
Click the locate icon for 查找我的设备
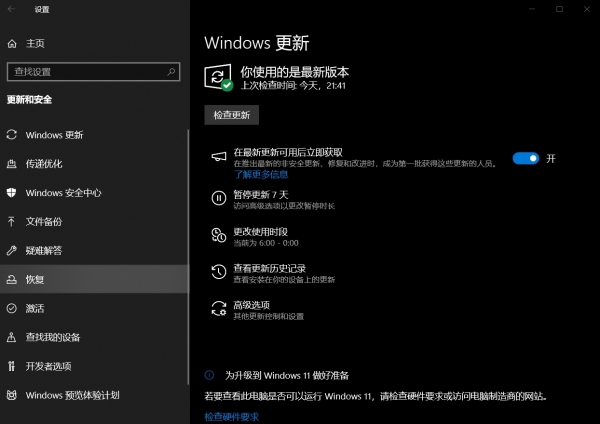coord(11,337)
